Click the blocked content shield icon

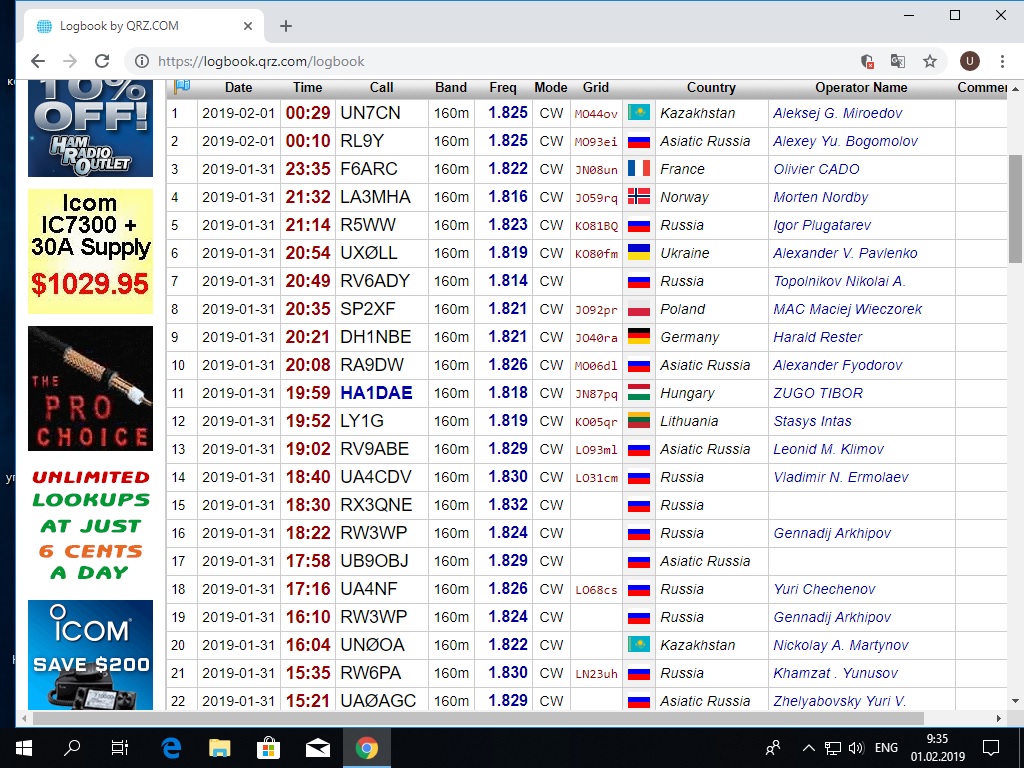(867, 61)
